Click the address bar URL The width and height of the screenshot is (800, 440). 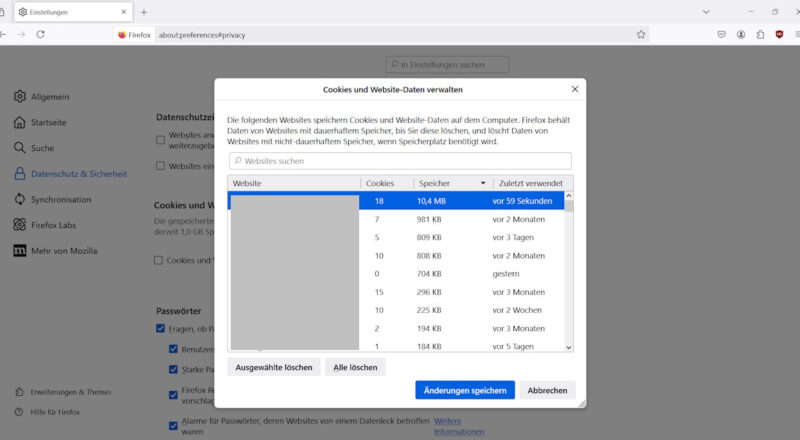point(202,35)
